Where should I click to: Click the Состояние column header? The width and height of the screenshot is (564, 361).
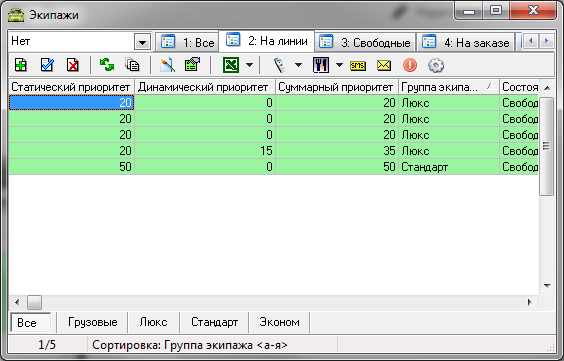(519, 87)
